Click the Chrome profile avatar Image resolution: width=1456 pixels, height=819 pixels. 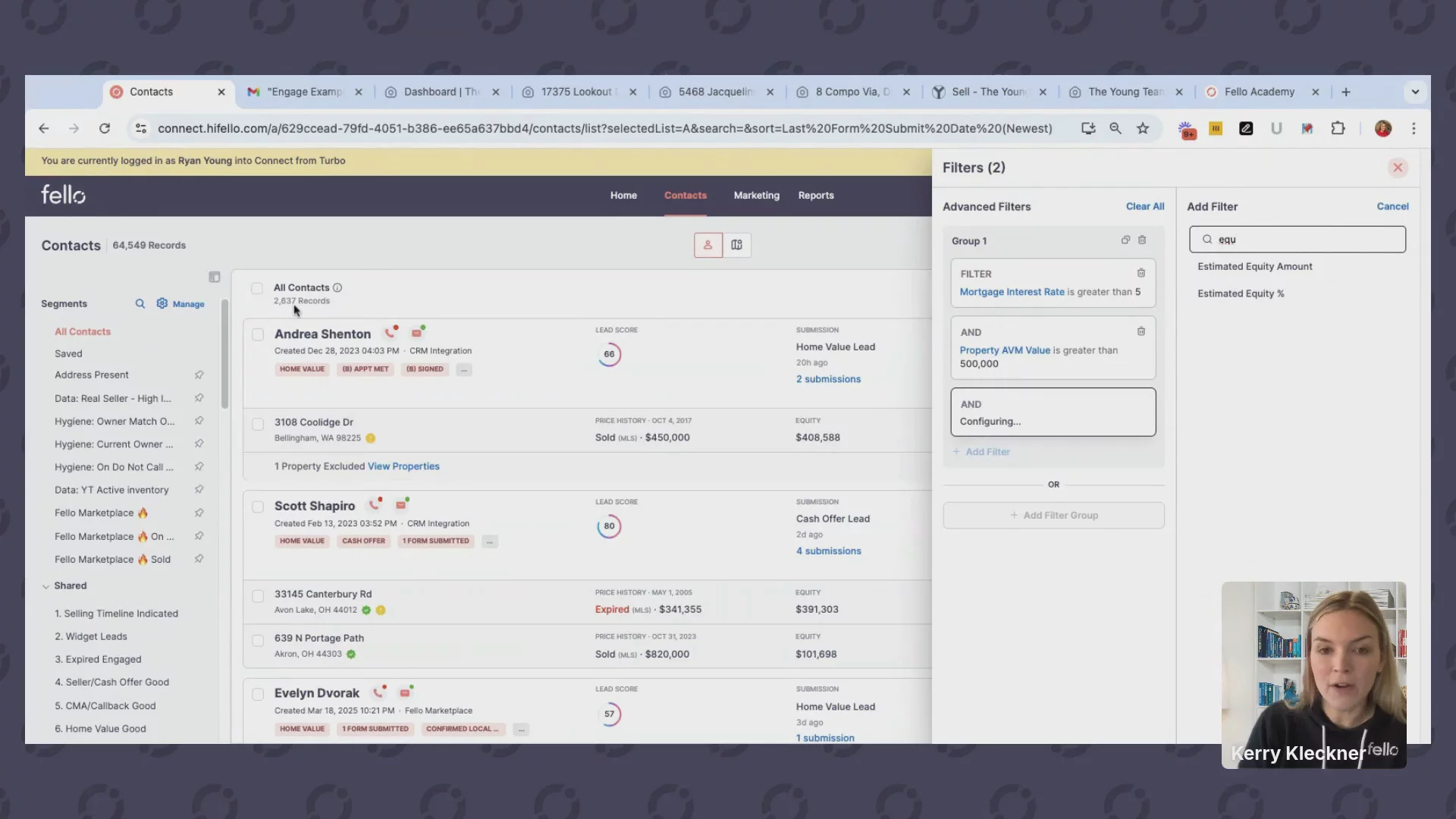point(1383,129)
